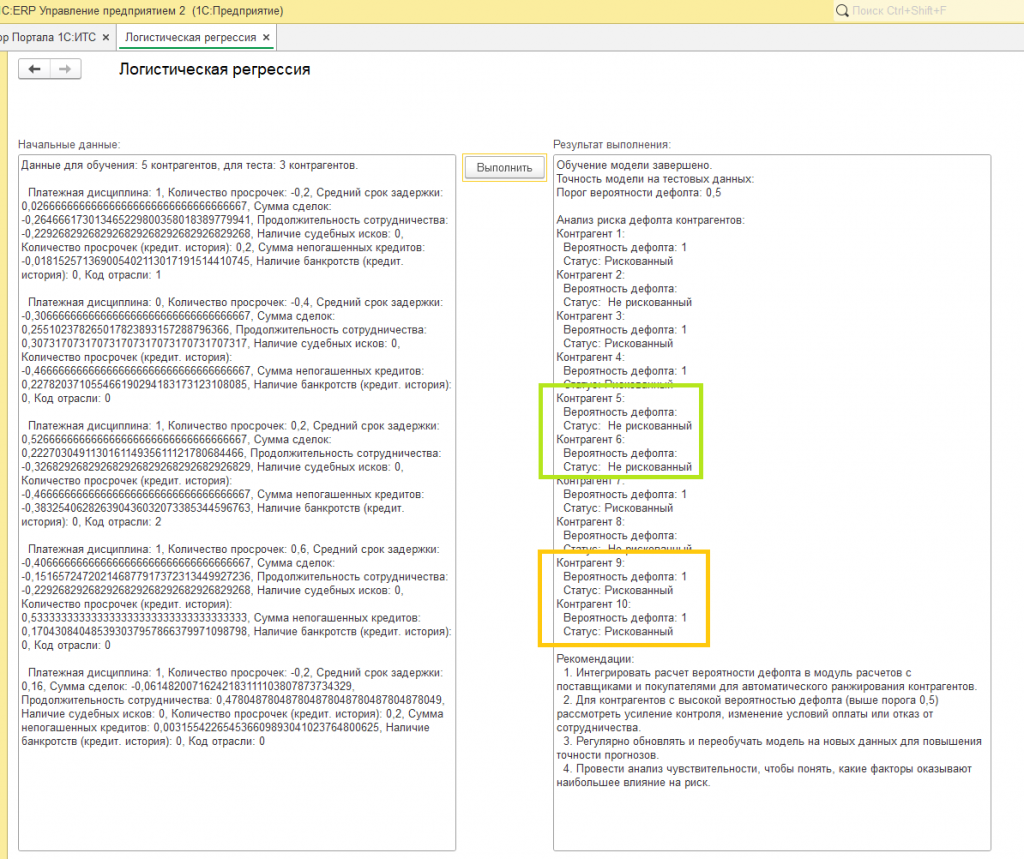The height and width of the screenshot is (859, 1024).
Task: Close the Портала 1С:ИТС tab
Action: point(106,37)
